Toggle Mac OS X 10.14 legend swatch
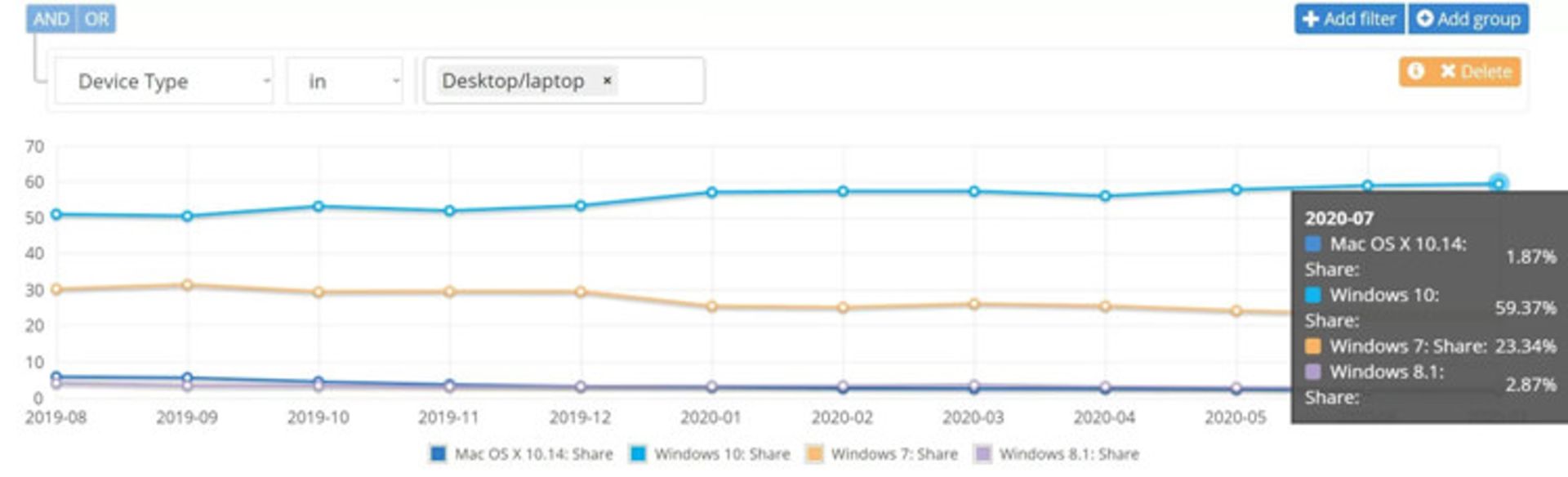 [x=439, y=454]
